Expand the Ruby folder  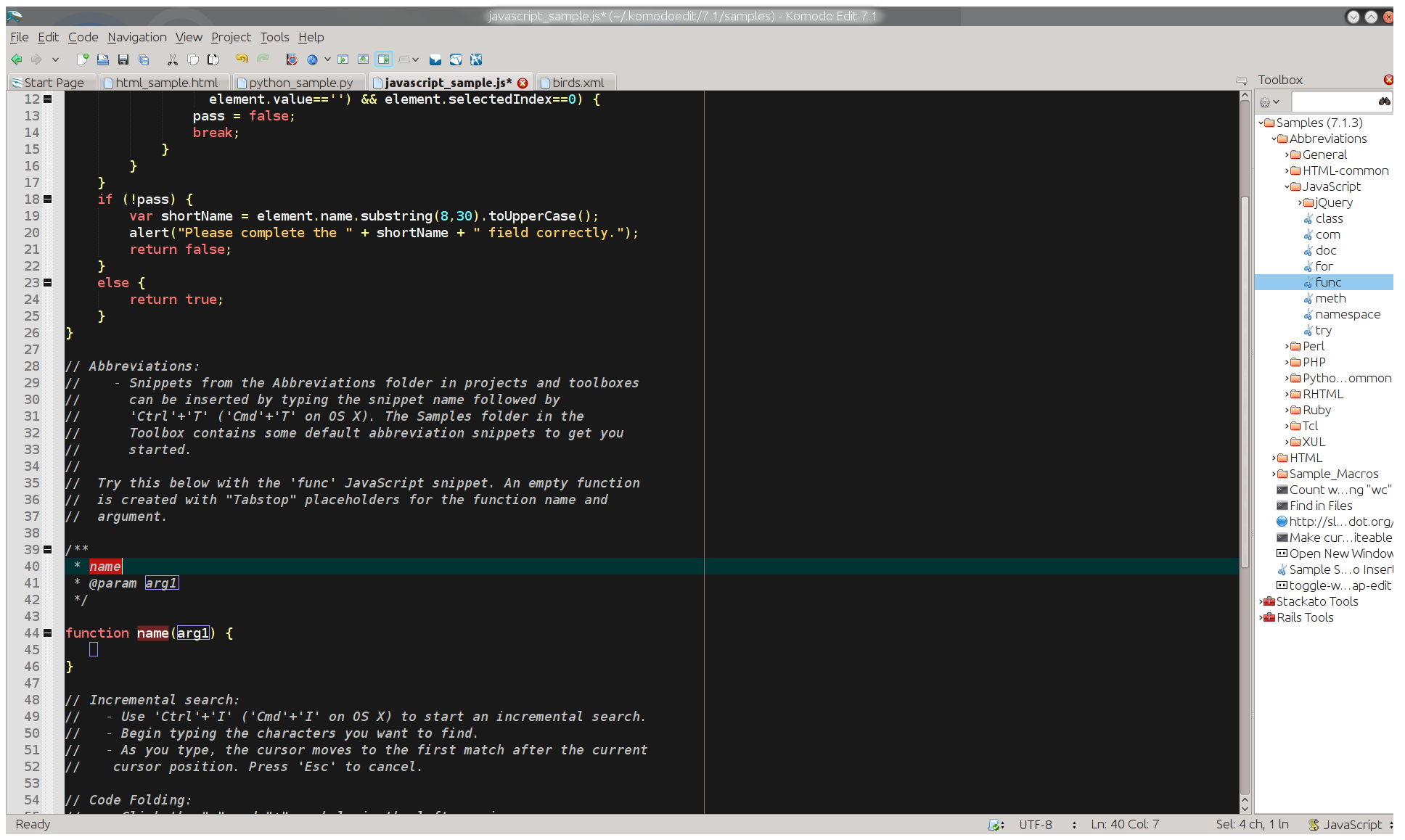pos(1287,410)
